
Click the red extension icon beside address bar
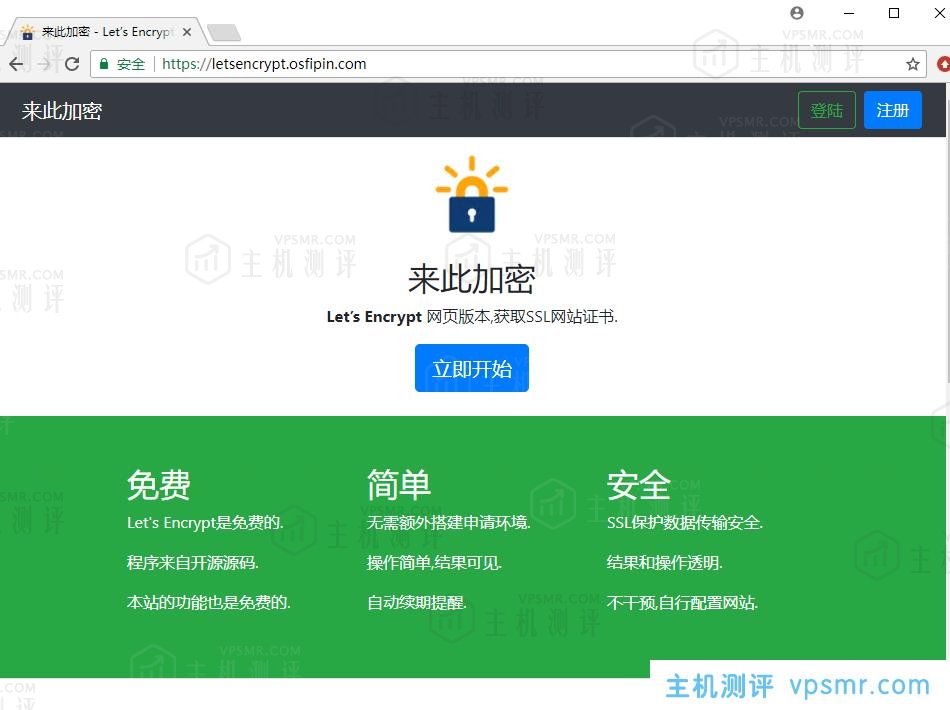tap(944, 64)
